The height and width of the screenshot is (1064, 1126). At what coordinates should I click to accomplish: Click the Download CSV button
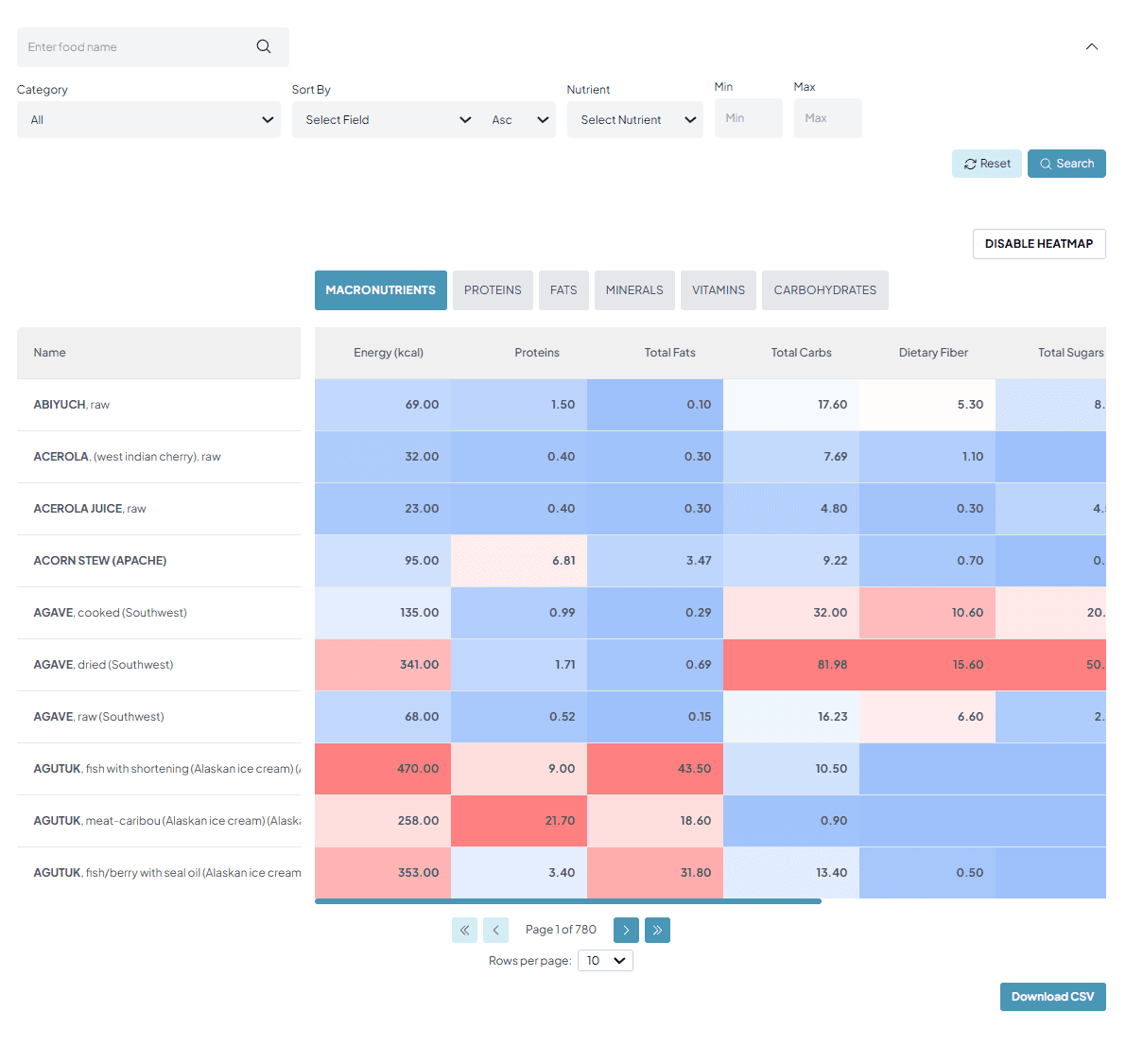click(x=1053, y=997)
